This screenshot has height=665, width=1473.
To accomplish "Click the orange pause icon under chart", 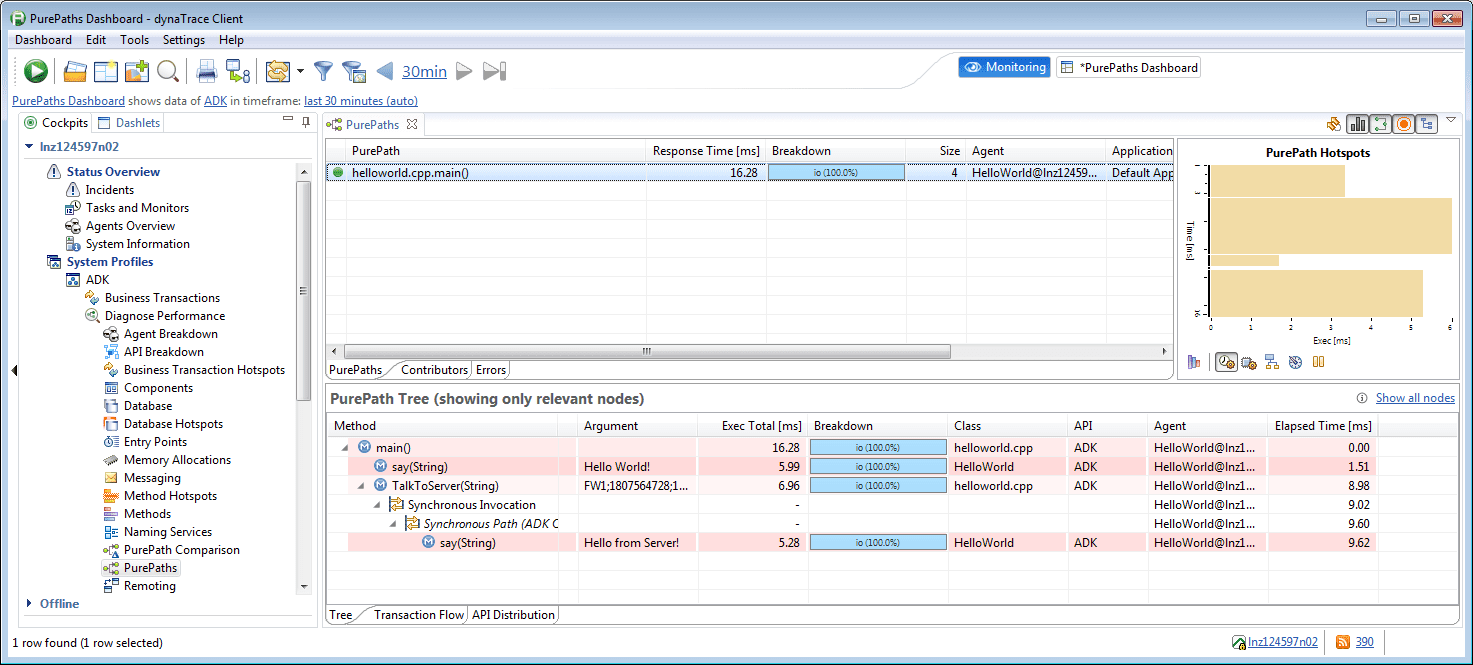I will 1318,362.
